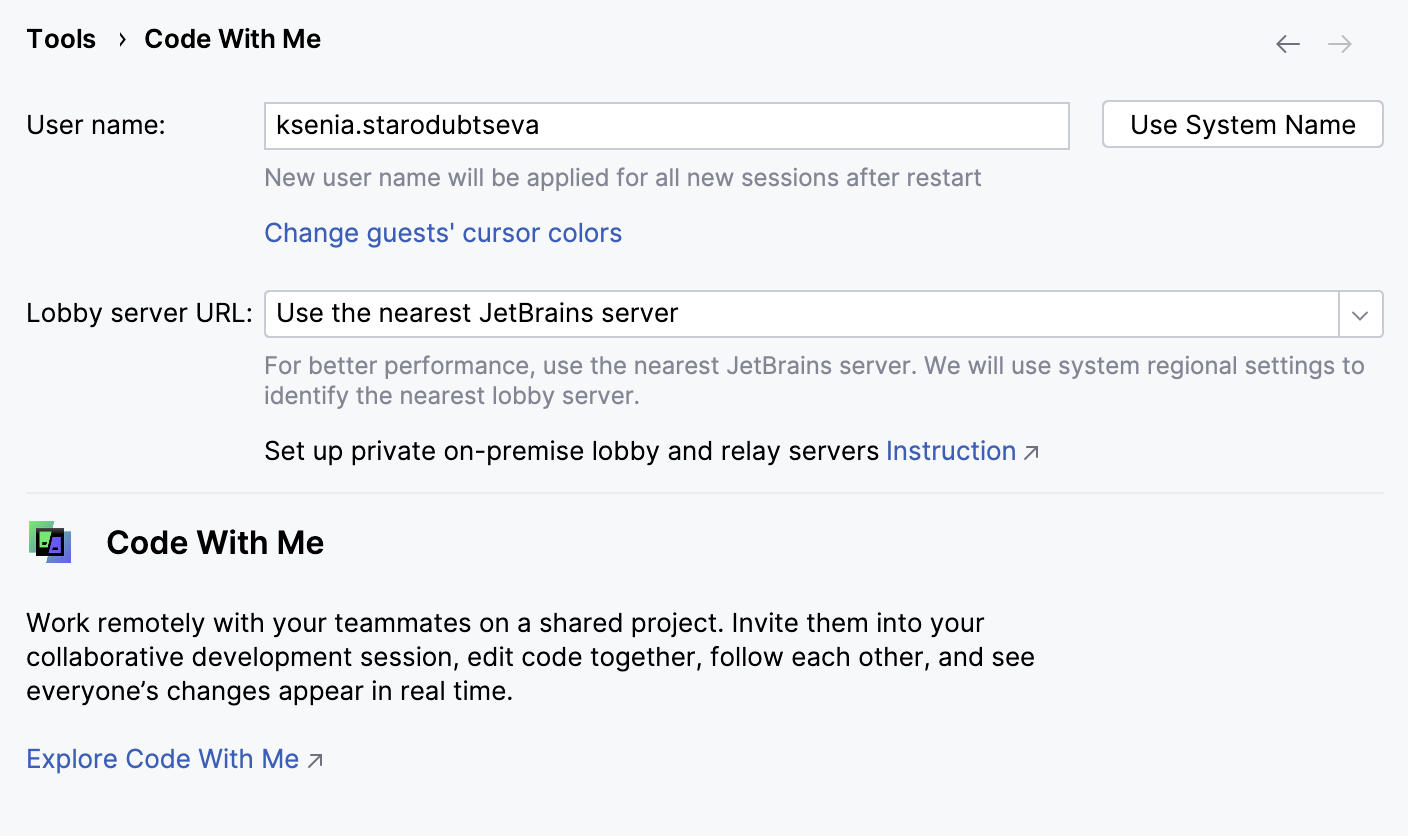Open the Instruction link for on-premise servers
Screen dimensions: 1408x836
point(951,451)
